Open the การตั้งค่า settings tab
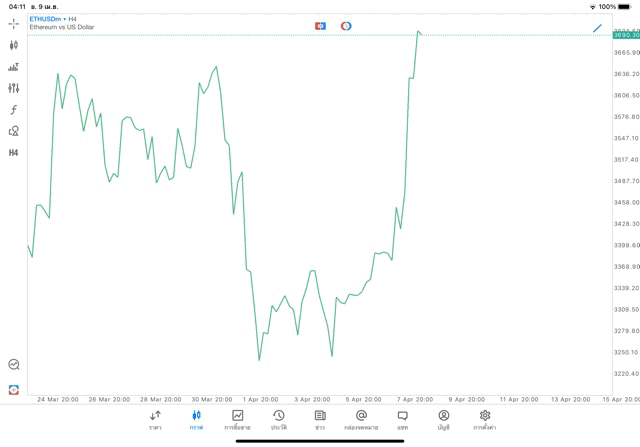 [x=485, y=420]
